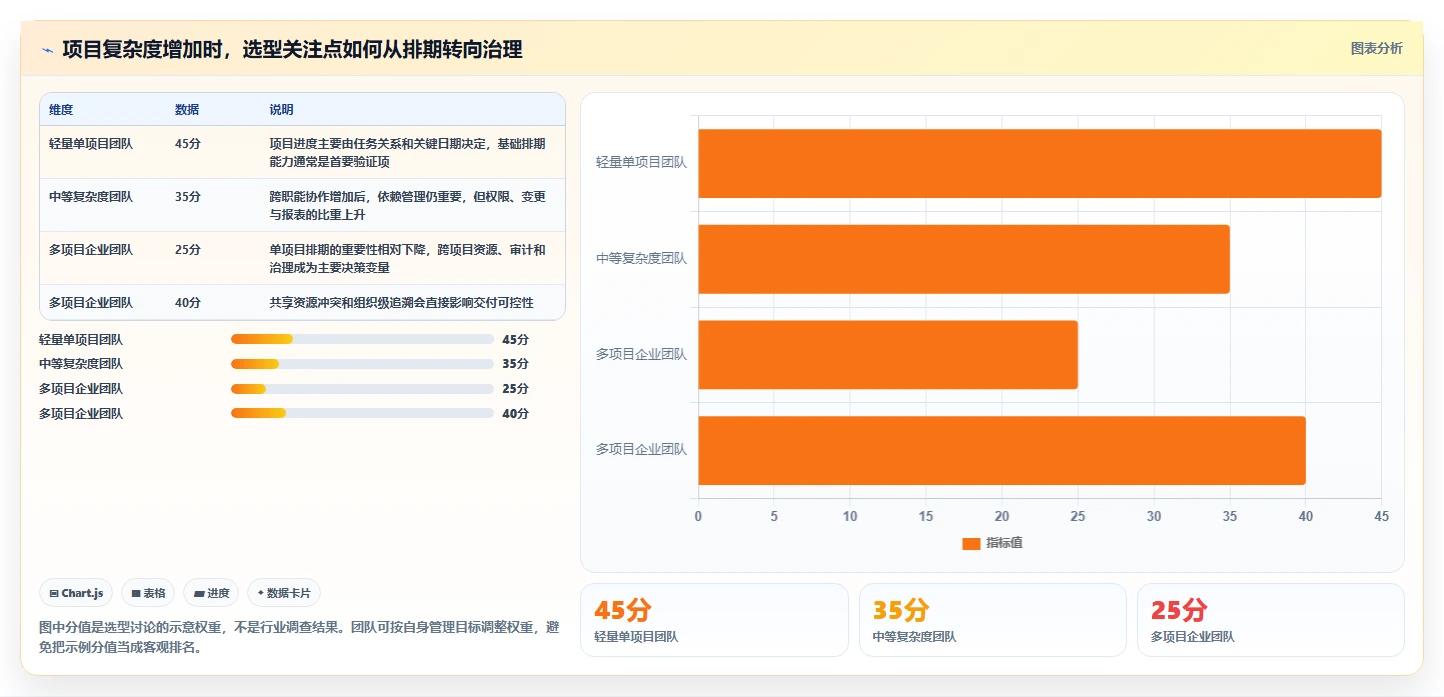Click the chart bar ending at 25
Image resolution: width=1444 pixels, height=697 pixels.
tap(887, 355)
